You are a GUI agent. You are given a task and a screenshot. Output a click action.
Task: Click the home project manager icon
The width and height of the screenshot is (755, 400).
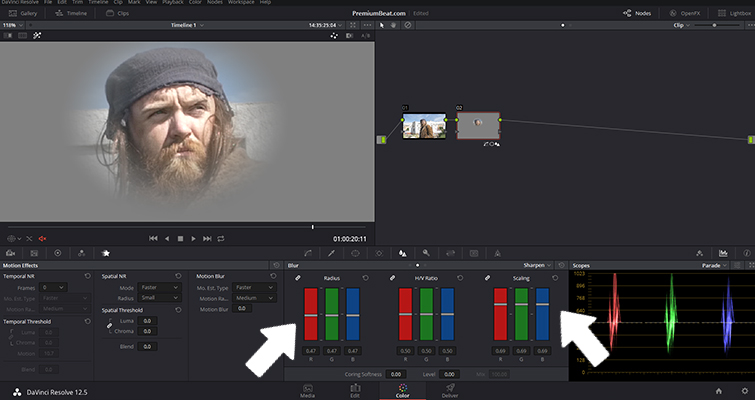(717, 389)
